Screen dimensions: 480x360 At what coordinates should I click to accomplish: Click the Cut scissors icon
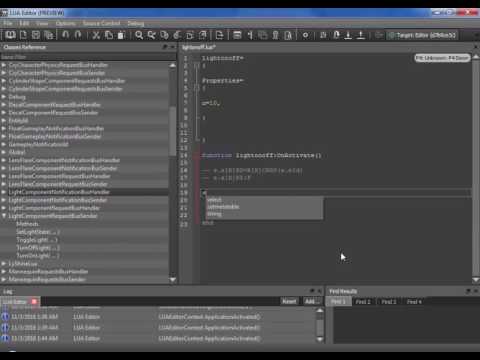[96, 35]
